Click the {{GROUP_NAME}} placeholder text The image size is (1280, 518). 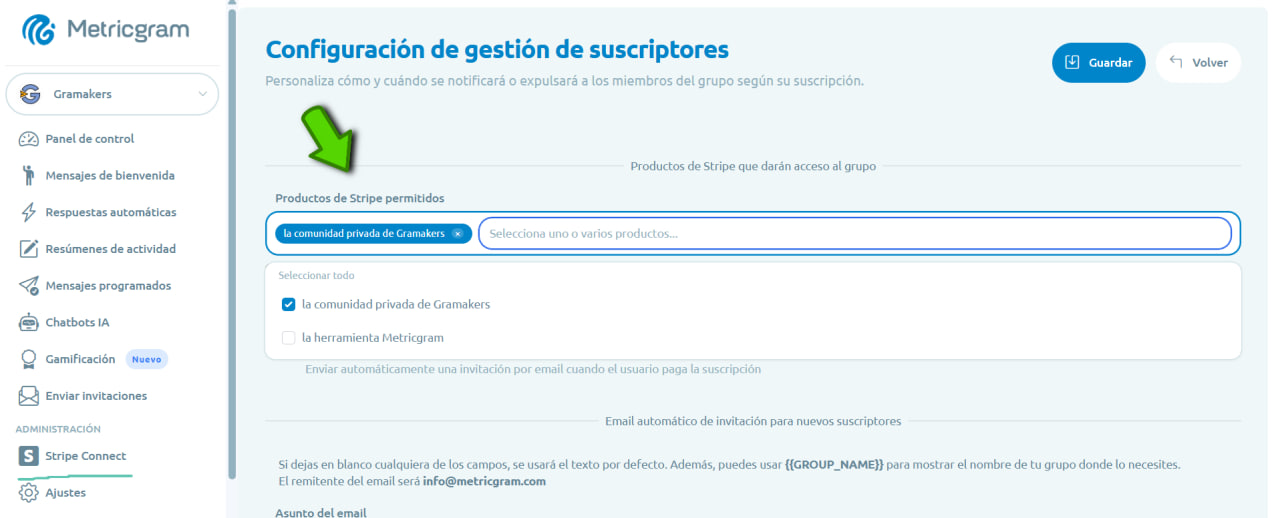pos(834,465)
